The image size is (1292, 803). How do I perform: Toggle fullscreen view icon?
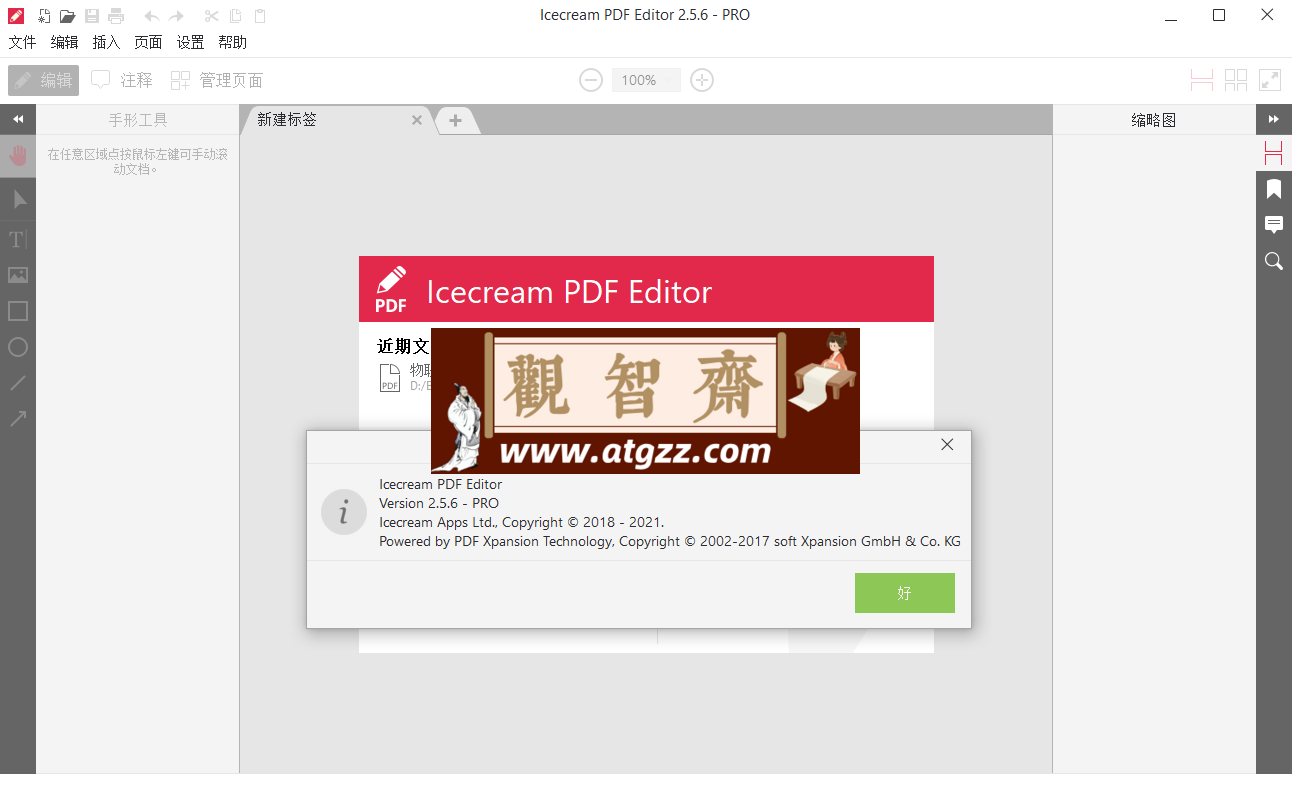coord(1270,80)
